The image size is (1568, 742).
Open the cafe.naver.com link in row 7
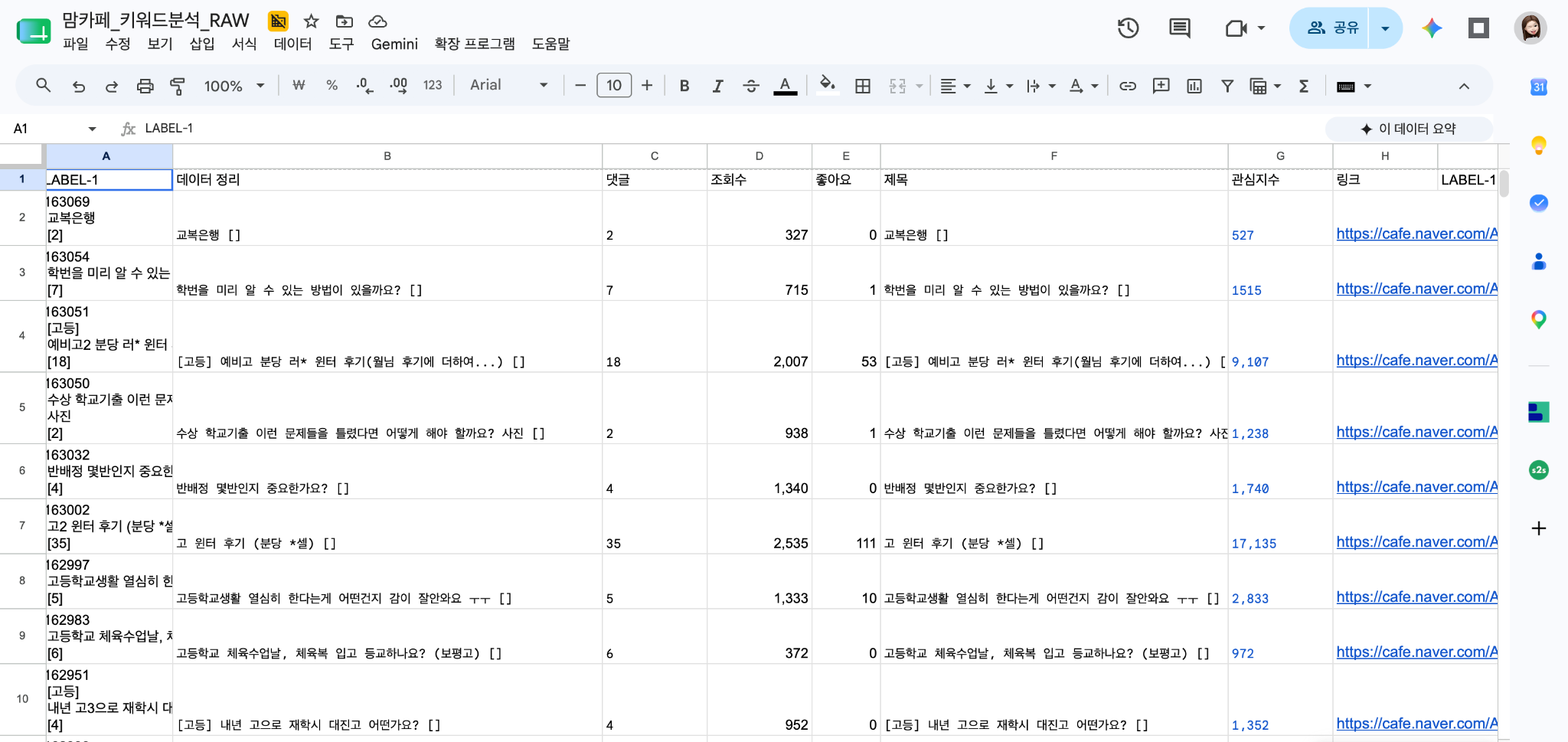point(1416,541)
